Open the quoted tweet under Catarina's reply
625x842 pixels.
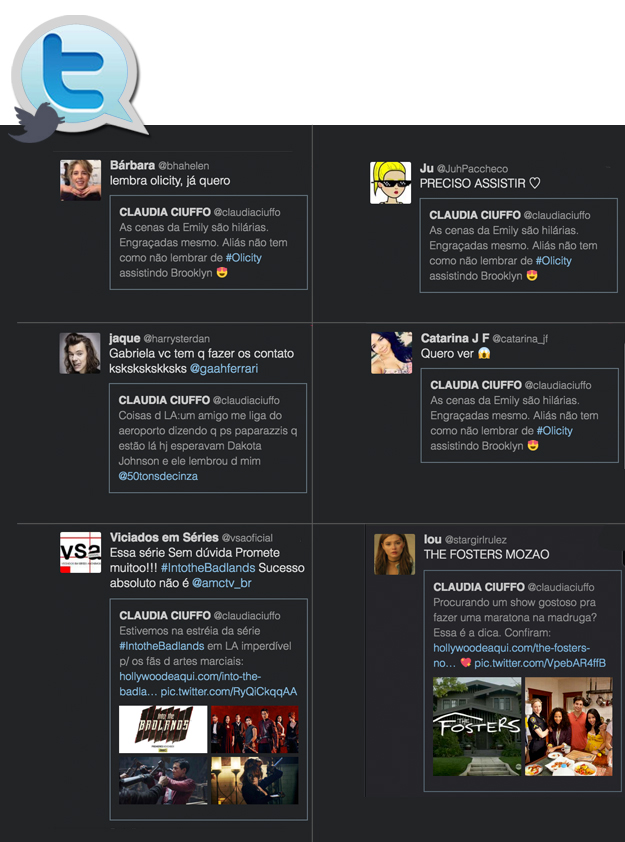(x=518, y=415)
